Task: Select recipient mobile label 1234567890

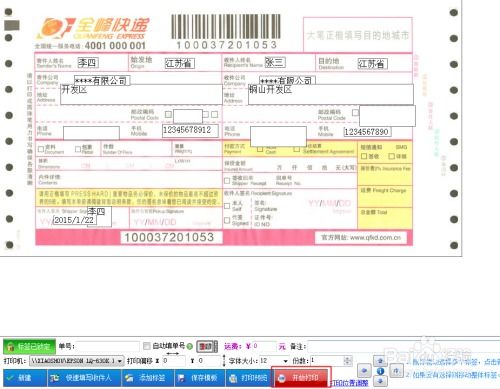Action: coord(367,132)
